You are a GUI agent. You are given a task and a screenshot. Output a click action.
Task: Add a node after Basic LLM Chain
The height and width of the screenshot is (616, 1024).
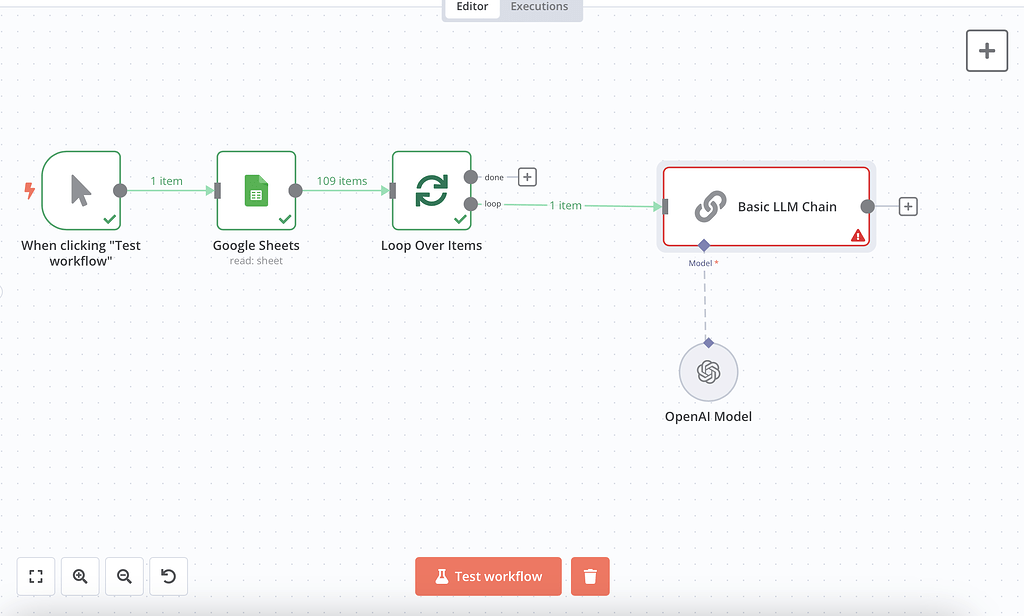pyautogui.click(x=907, y=206)
